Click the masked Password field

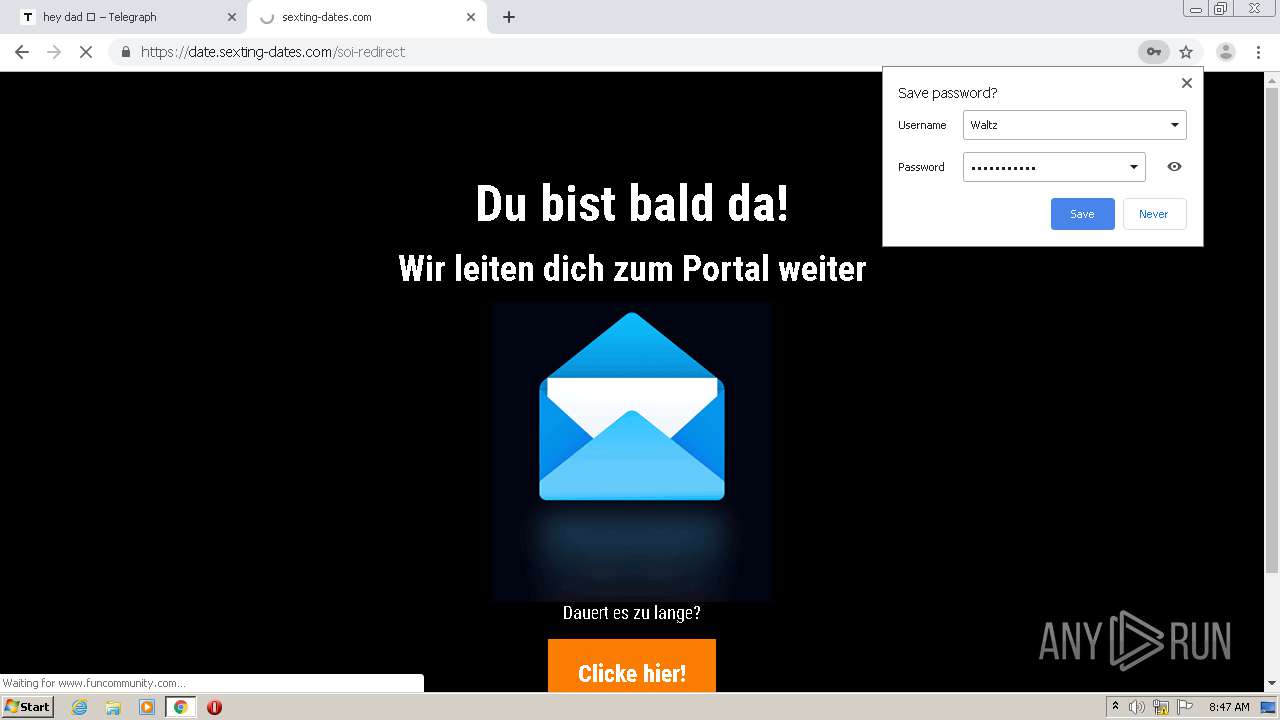pyautogui.click(x=1054, y=167)
